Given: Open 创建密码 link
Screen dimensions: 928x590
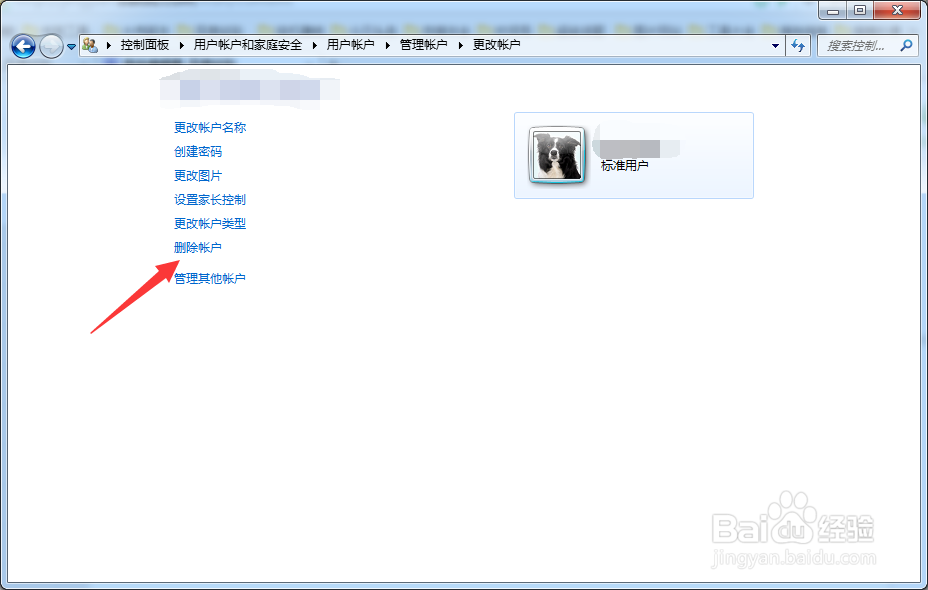Looking at the screenshot, I should coord(198,151).
